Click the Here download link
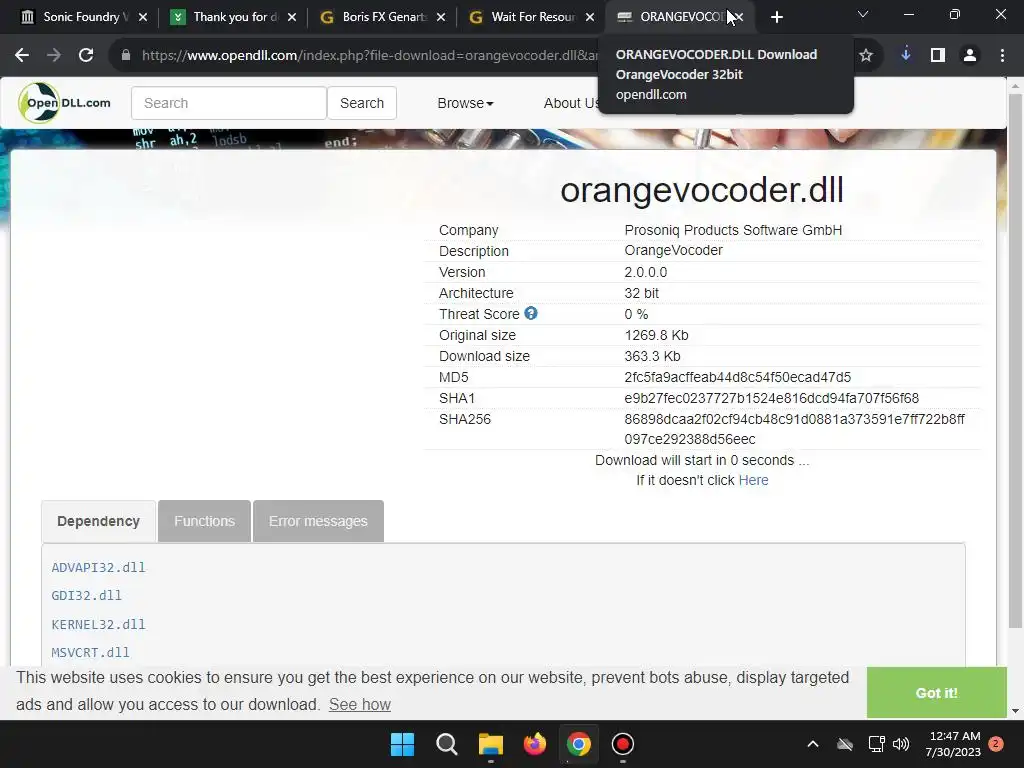This screenshot has height=768, width=1024. 753,480
